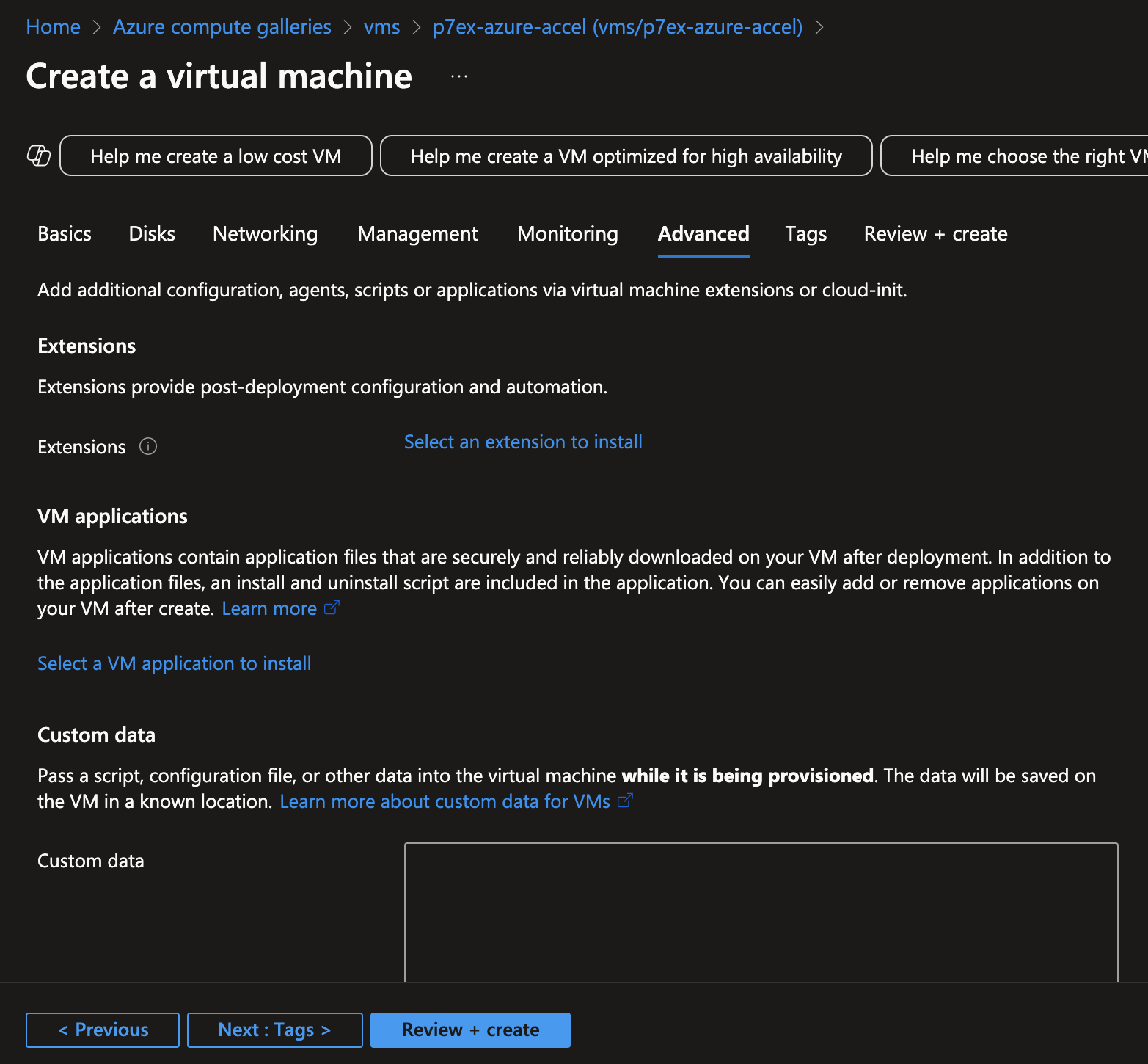Image resolution: width=1148 pixels, height=1064 pixels.
Task: Go to Home breadcrumb
Action: coord(53,27)
